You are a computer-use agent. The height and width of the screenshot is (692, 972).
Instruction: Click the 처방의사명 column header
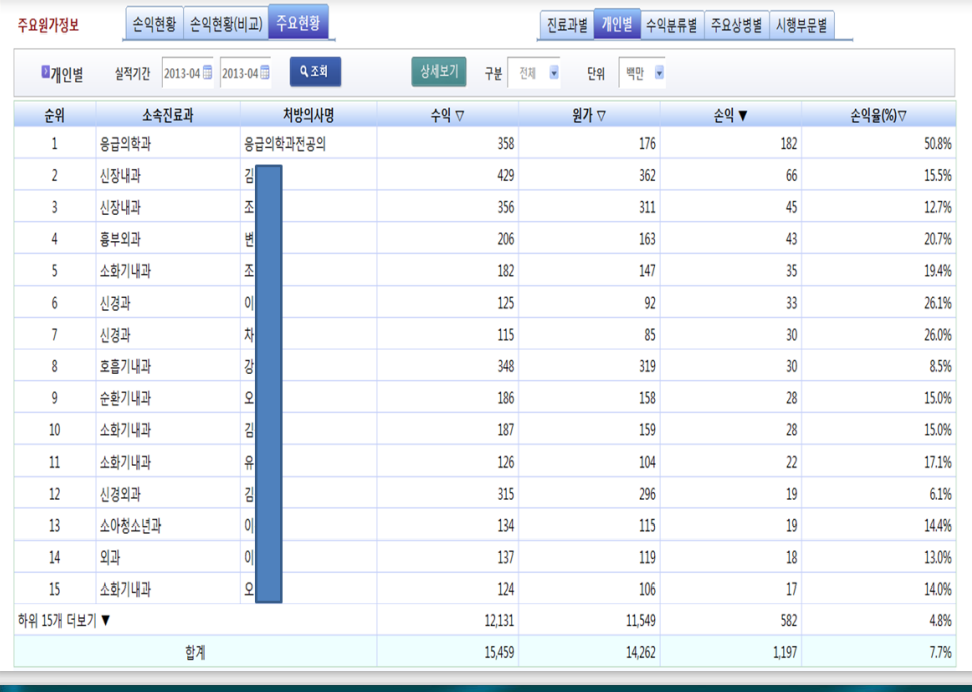[308, 115]
